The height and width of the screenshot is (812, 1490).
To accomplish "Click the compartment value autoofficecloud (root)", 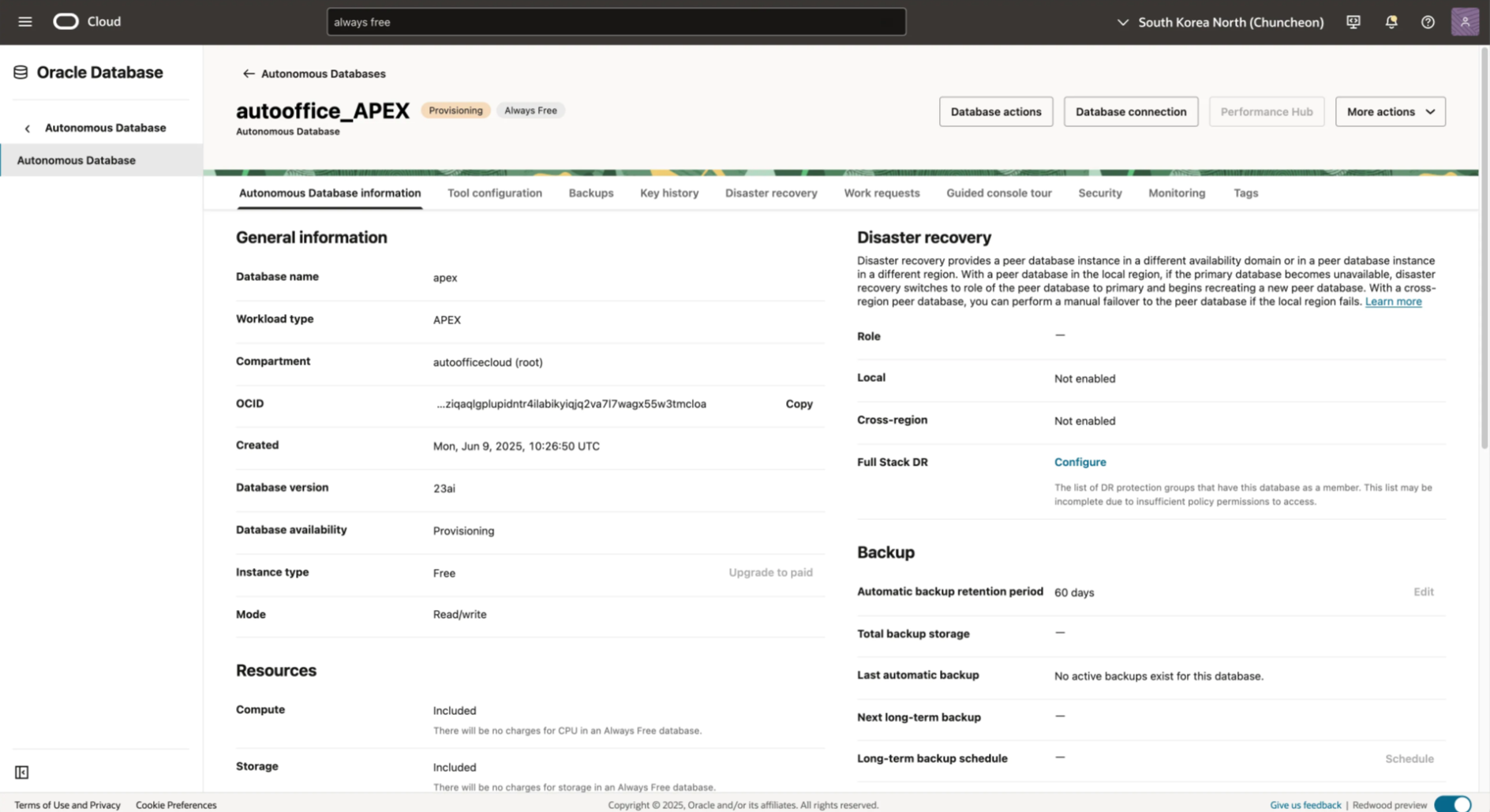I will coord(488,362).
